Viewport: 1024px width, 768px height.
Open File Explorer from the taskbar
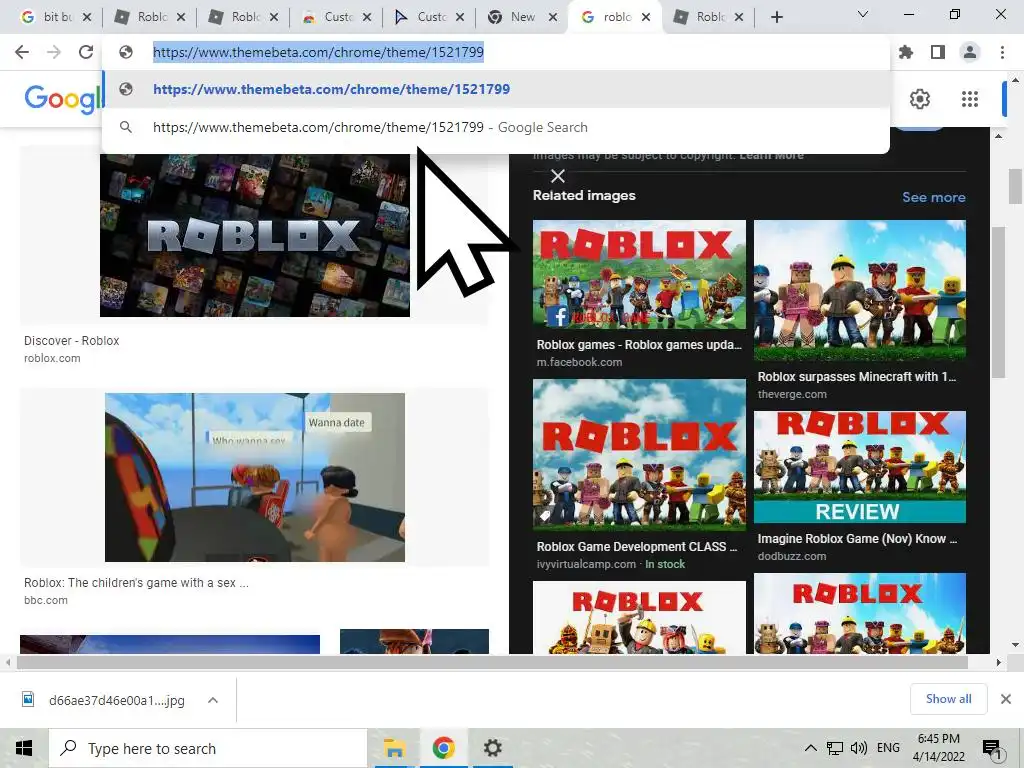394,748
